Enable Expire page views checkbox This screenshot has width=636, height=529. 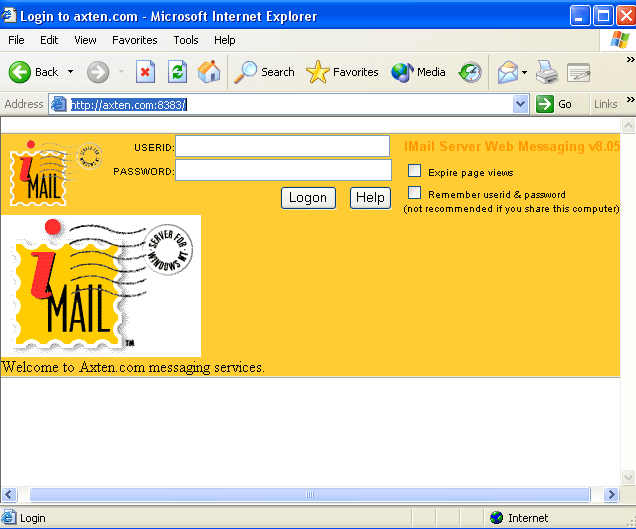414,170
